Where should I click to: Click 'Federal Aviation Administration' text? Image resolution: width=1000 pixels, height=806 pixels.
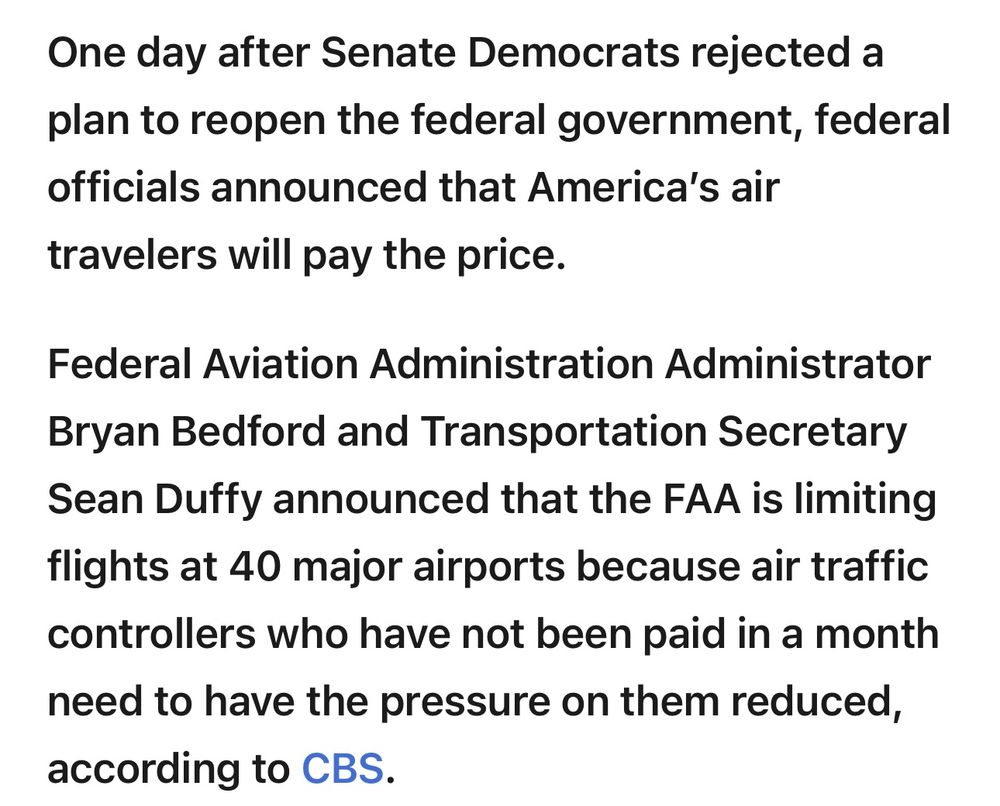point(350,363)
